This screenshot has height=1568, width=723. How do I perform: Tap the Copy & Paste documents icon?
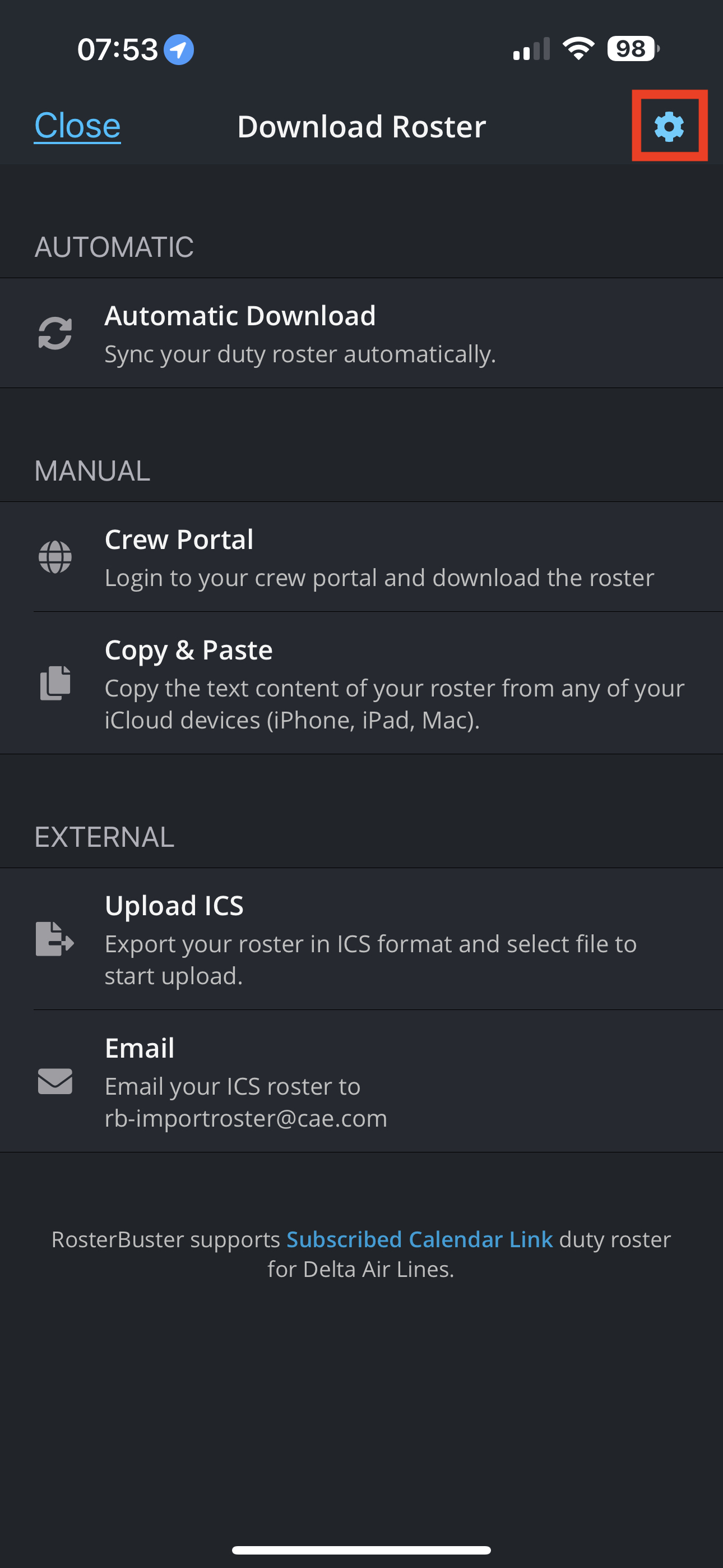point(55,683)
